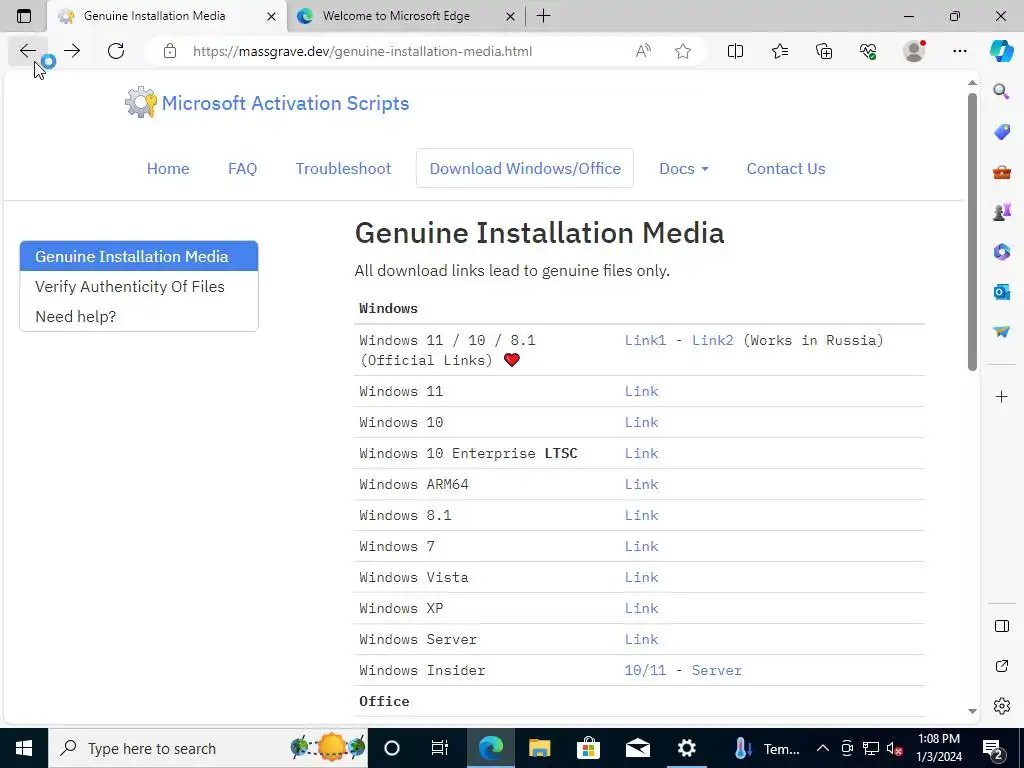
Task: Open the profile avatar menu
Action: 914,51
